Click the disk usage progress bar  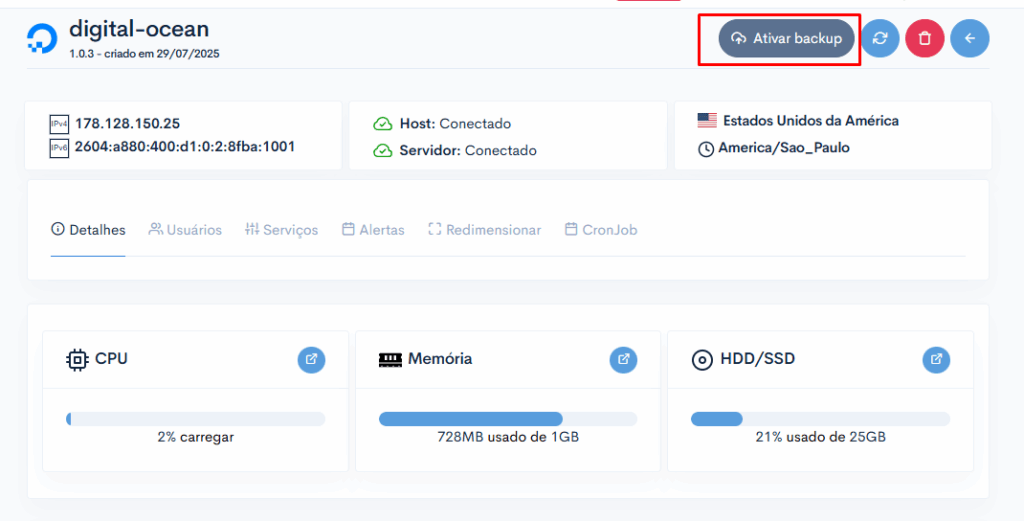pyautogui.click(x=820, y=418)
